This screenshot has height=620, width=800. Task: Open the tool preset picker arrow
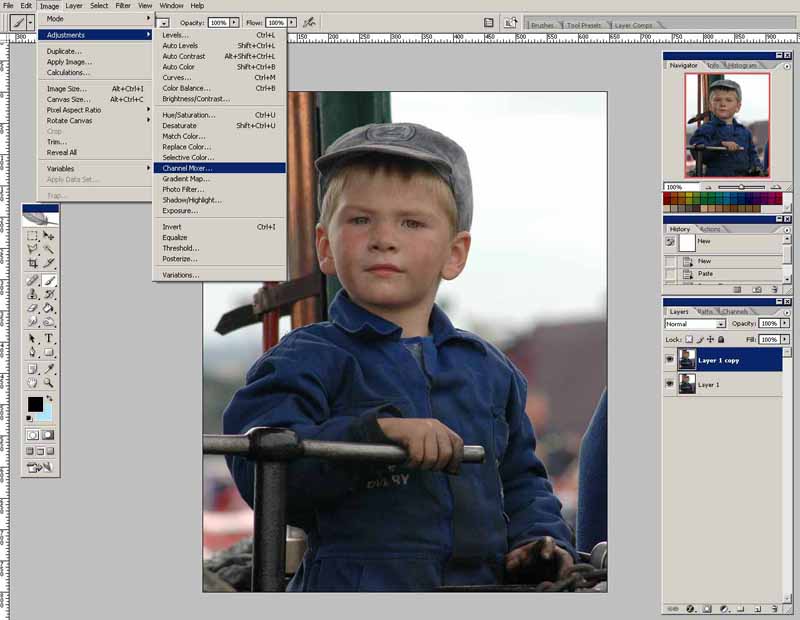click(30, 22)
